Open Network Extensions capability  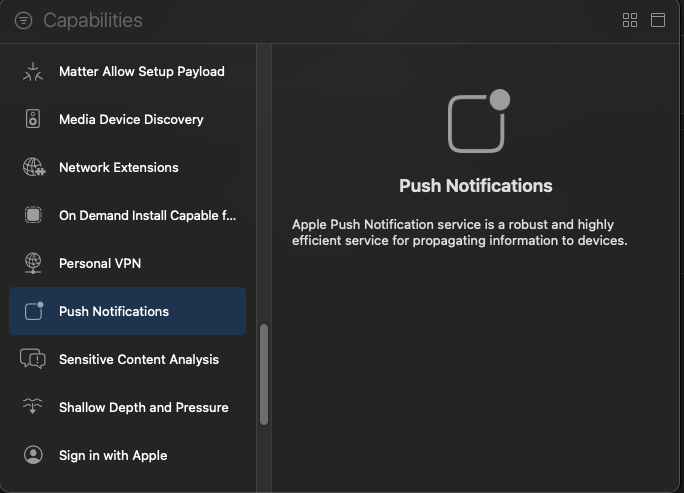pos(127,168)
